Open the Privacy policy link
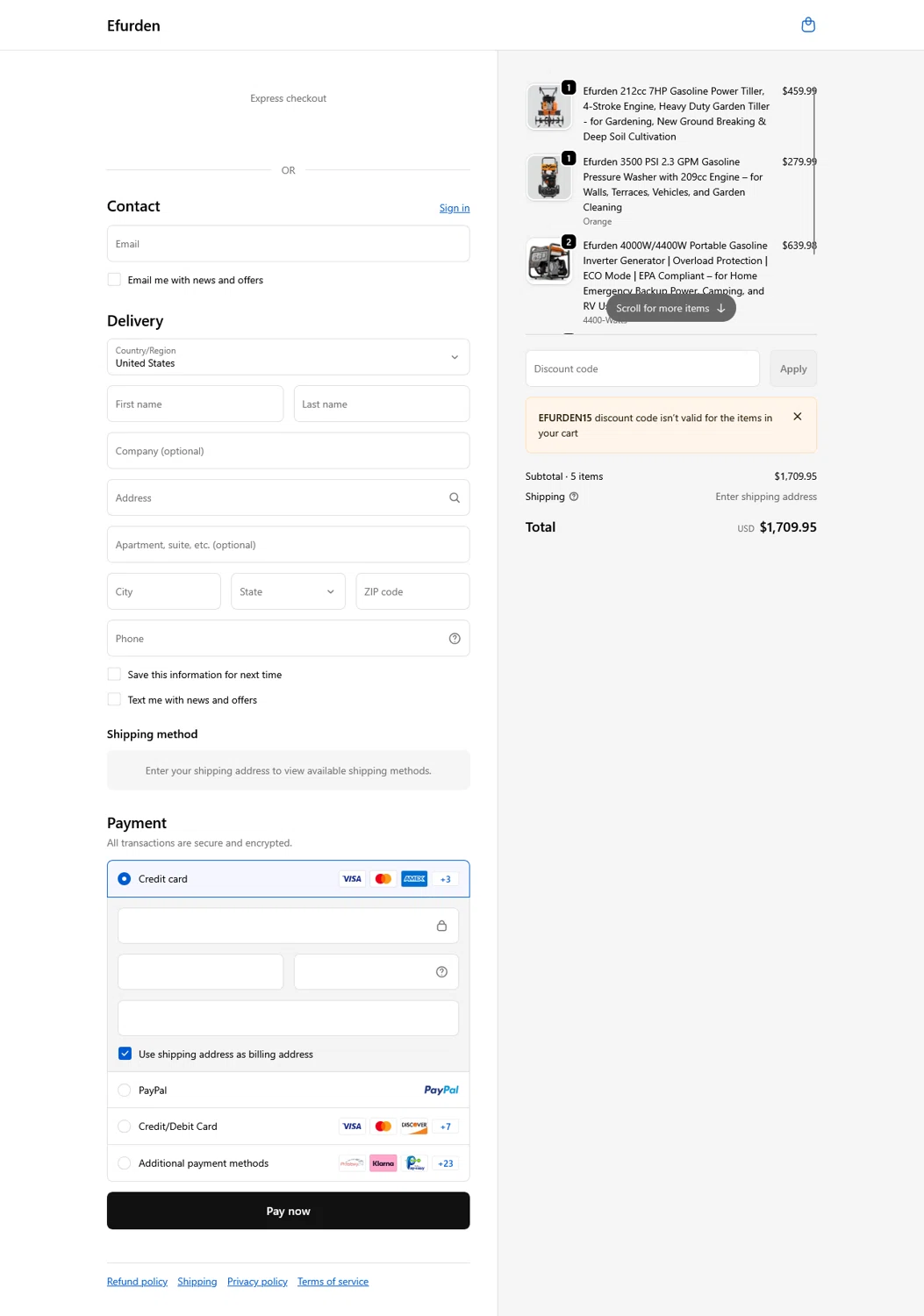 tap(257, 1282)
